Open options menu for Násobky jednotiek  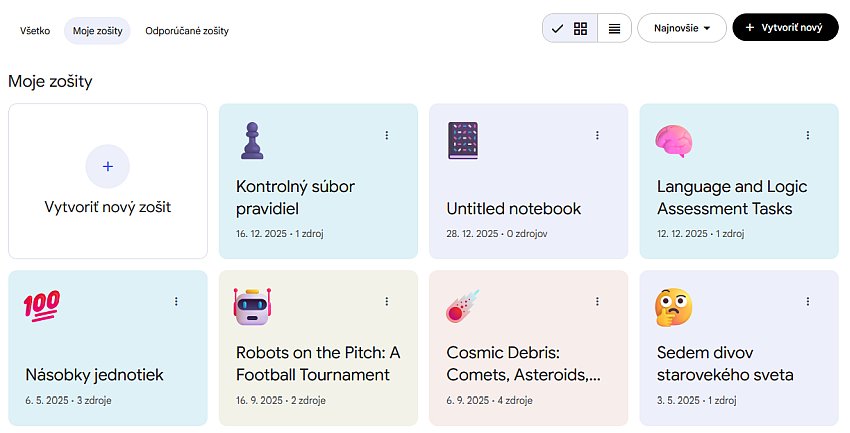176,301
